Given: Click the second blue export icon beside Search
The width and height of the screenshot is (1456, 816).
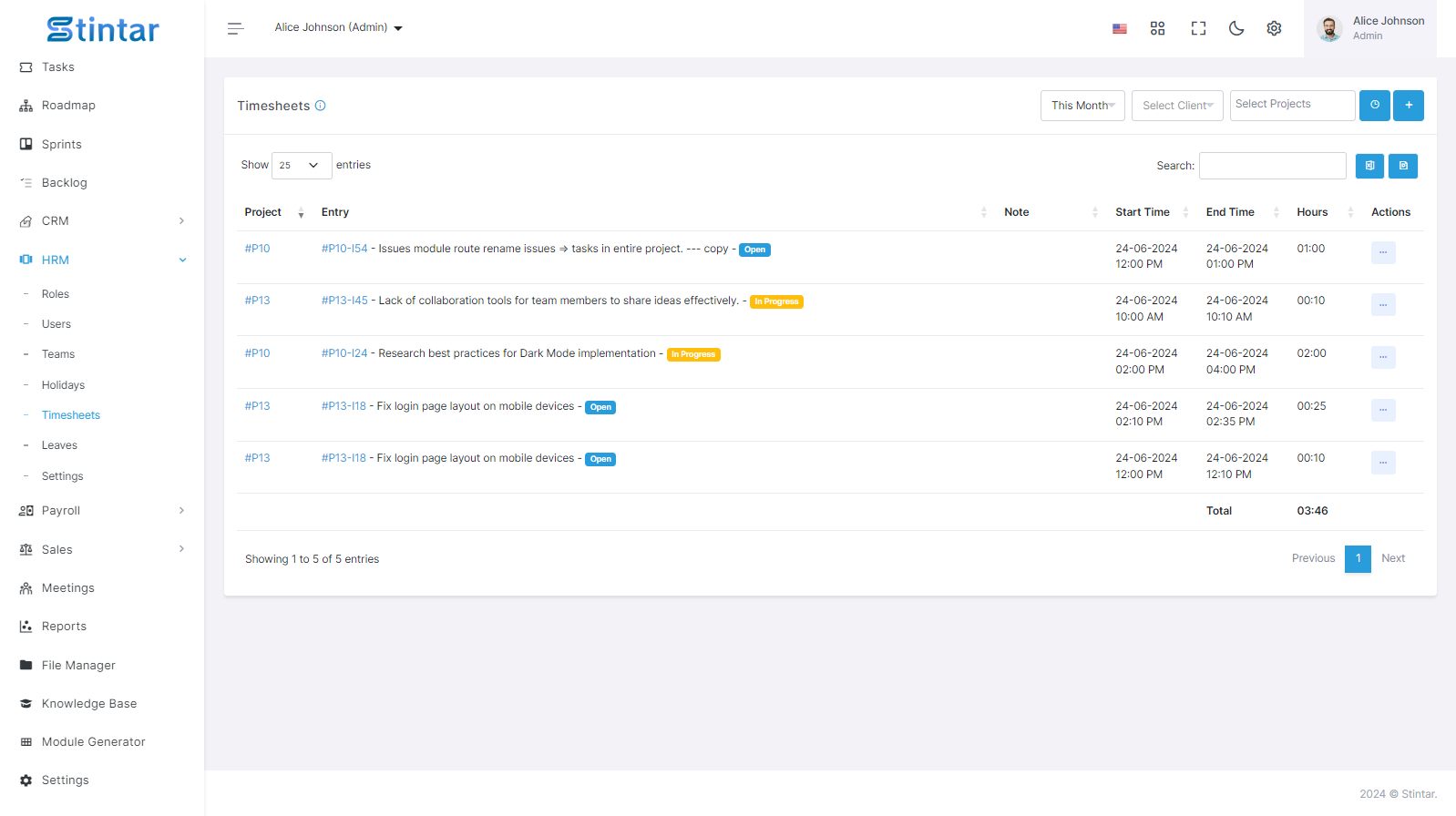Looking at the screenshot, I should [x=1403, y=166].
